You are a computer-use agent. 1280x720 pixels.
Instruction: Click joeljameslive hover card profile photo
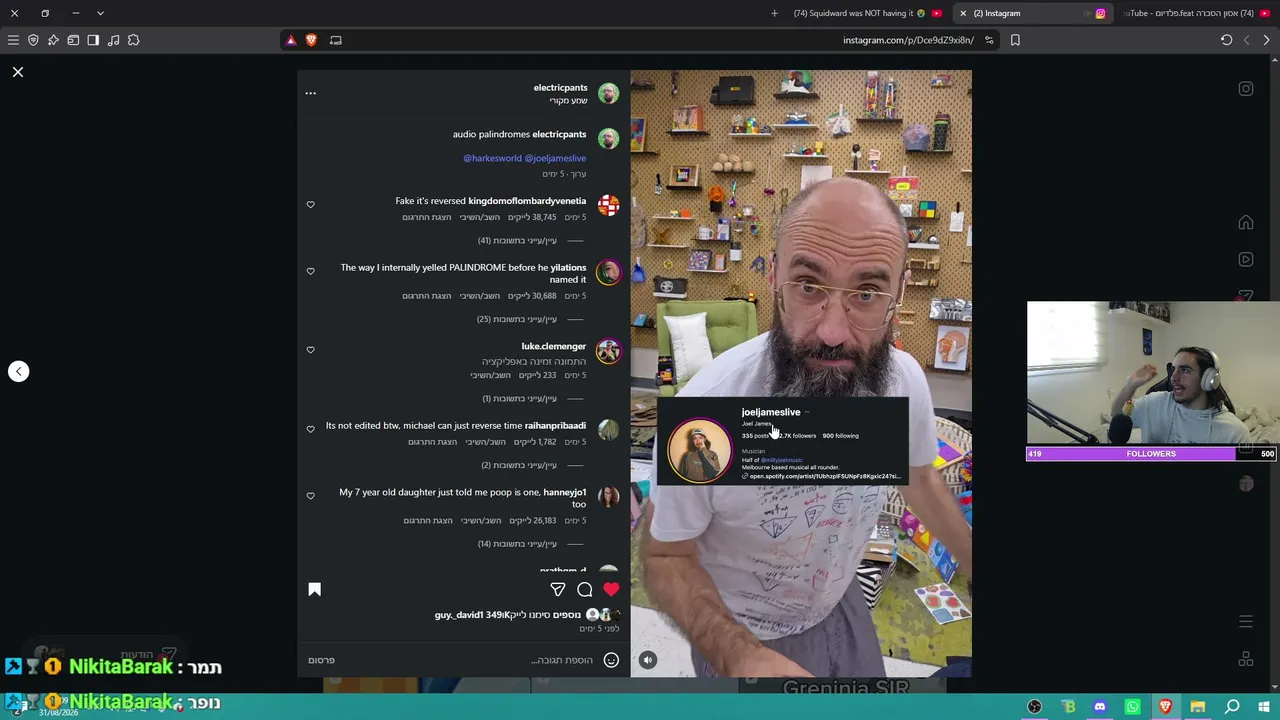click(x=699, y=449)
